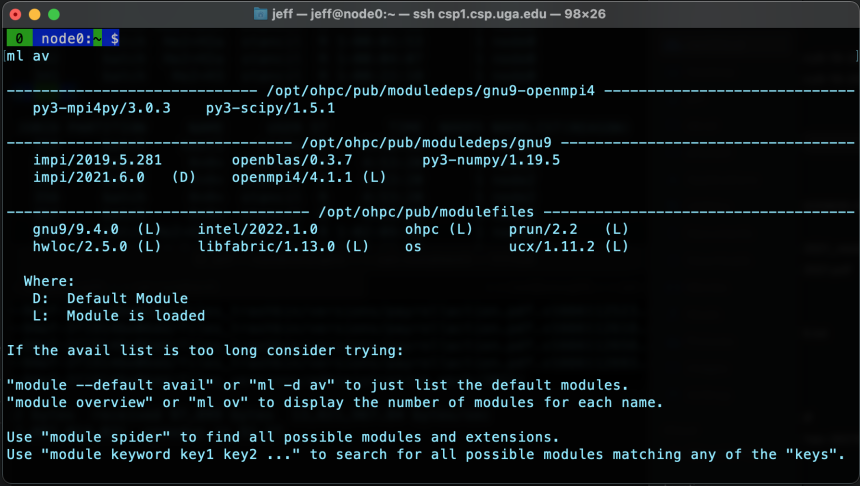Click the folder icon in the title bar
This screenshot has width=860, height=486.
(261, 14)
